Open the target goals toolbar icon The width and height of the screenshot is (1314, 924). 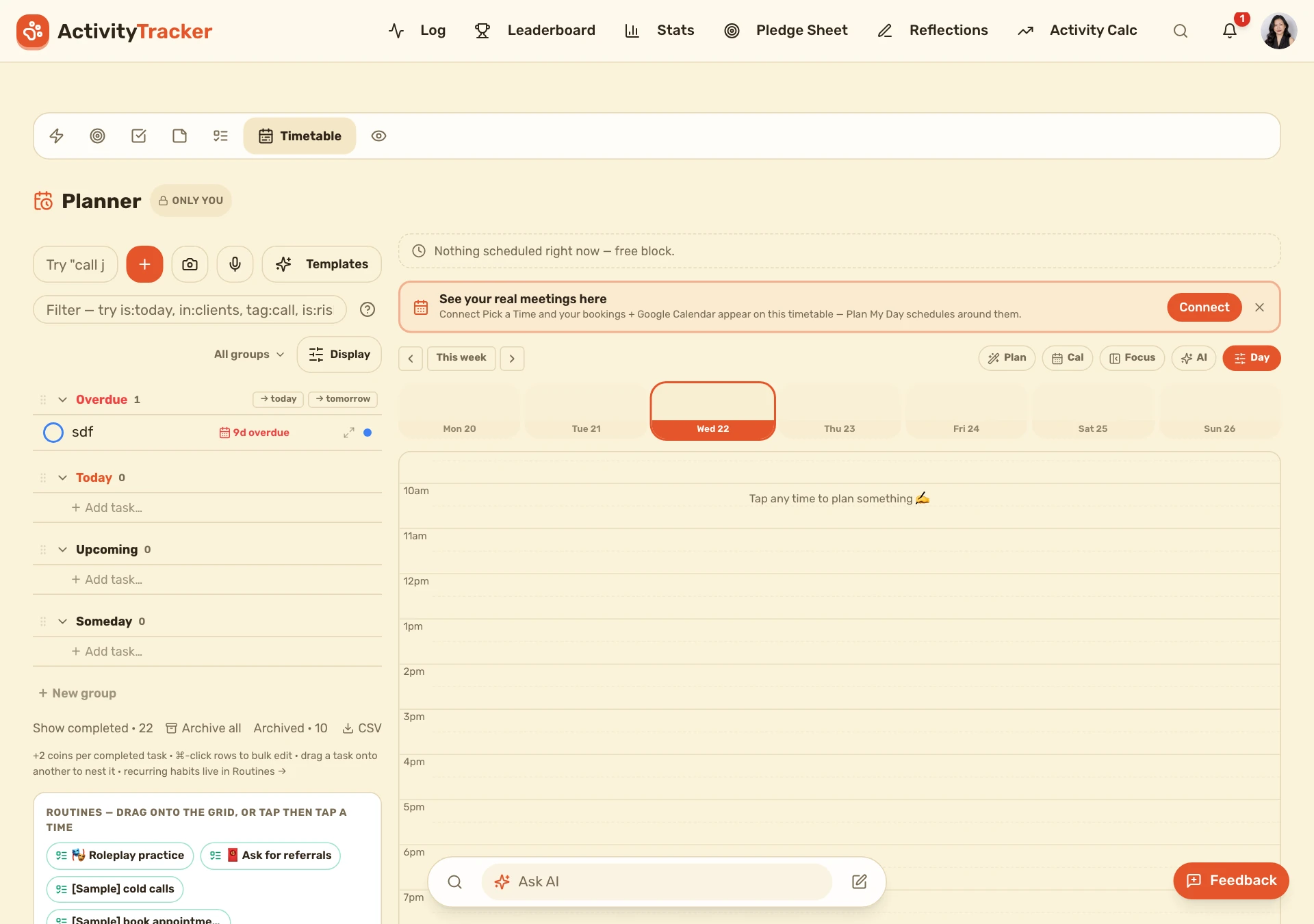pos(98,136)
